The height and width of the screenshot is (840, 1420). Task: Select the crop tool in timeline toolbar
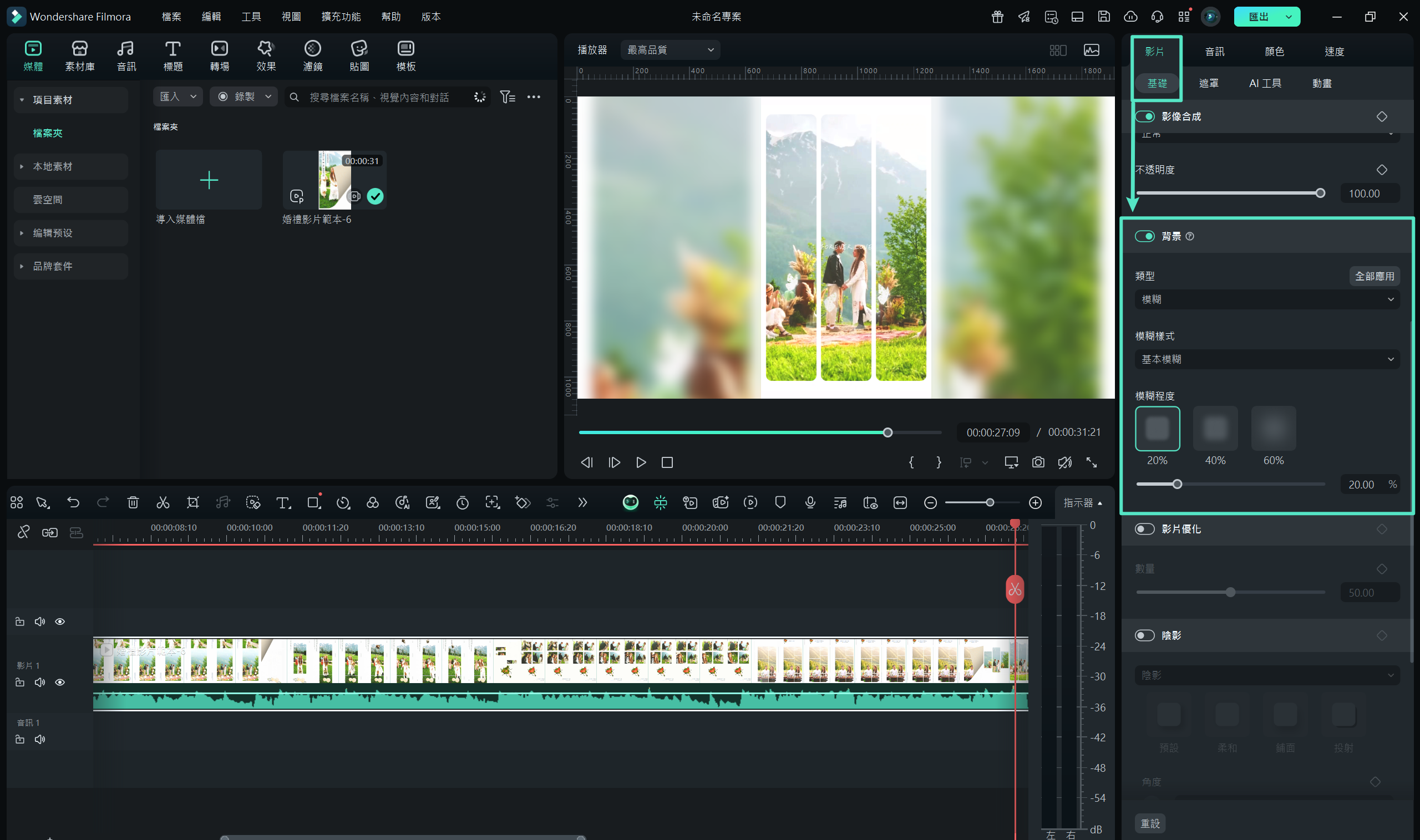point(192,502)
